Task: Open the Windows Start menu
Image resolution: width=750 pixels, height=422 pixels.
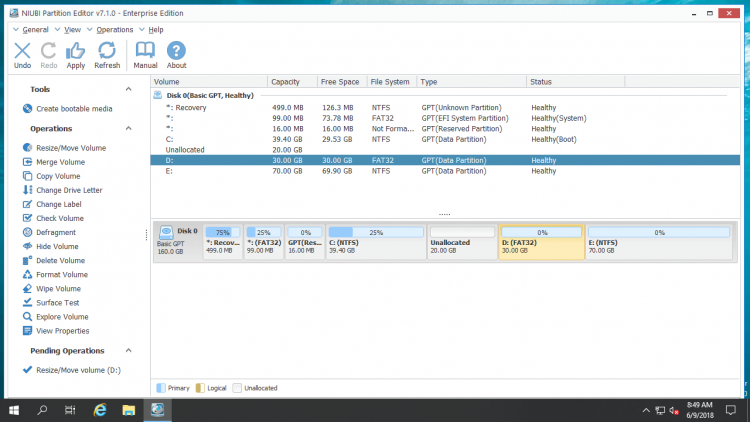Action: (x=14, y=410)
